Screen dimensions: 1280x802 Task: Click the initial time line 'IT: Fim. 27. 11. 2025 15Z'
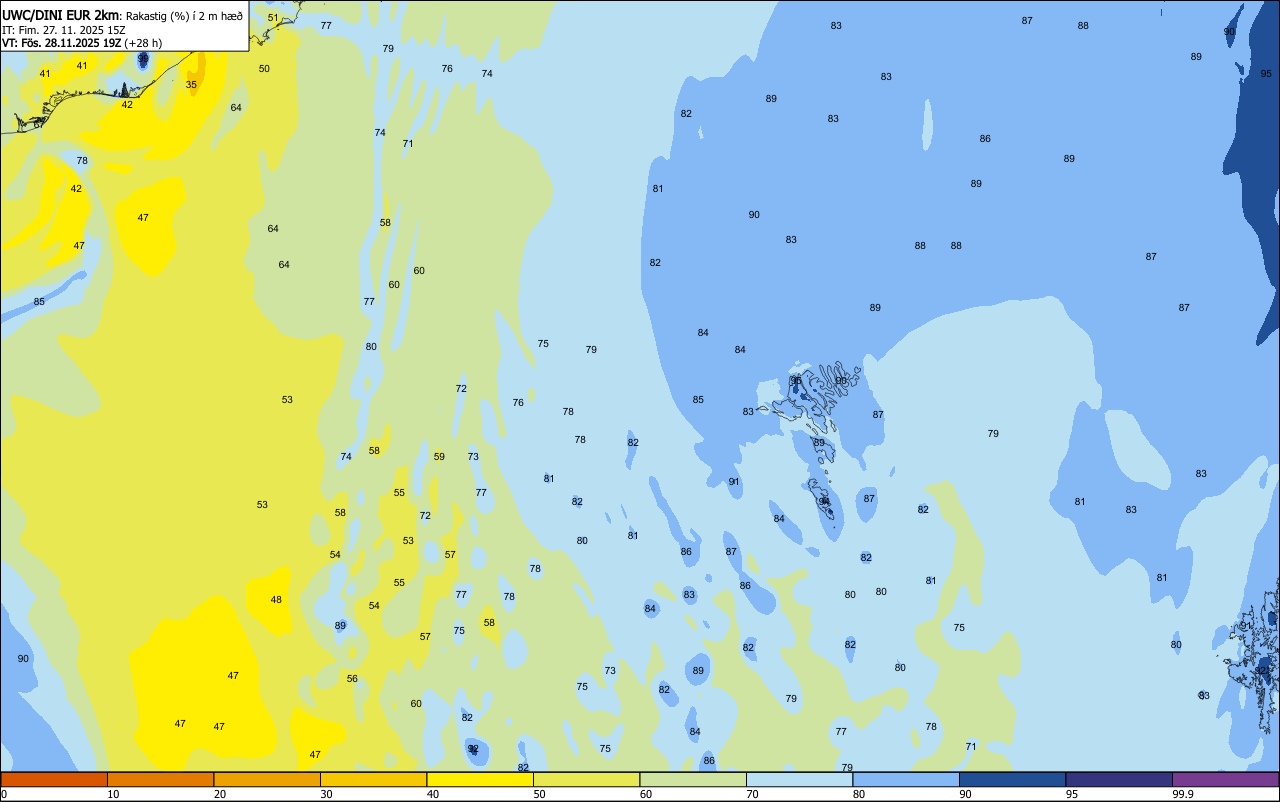coord(63,30)
